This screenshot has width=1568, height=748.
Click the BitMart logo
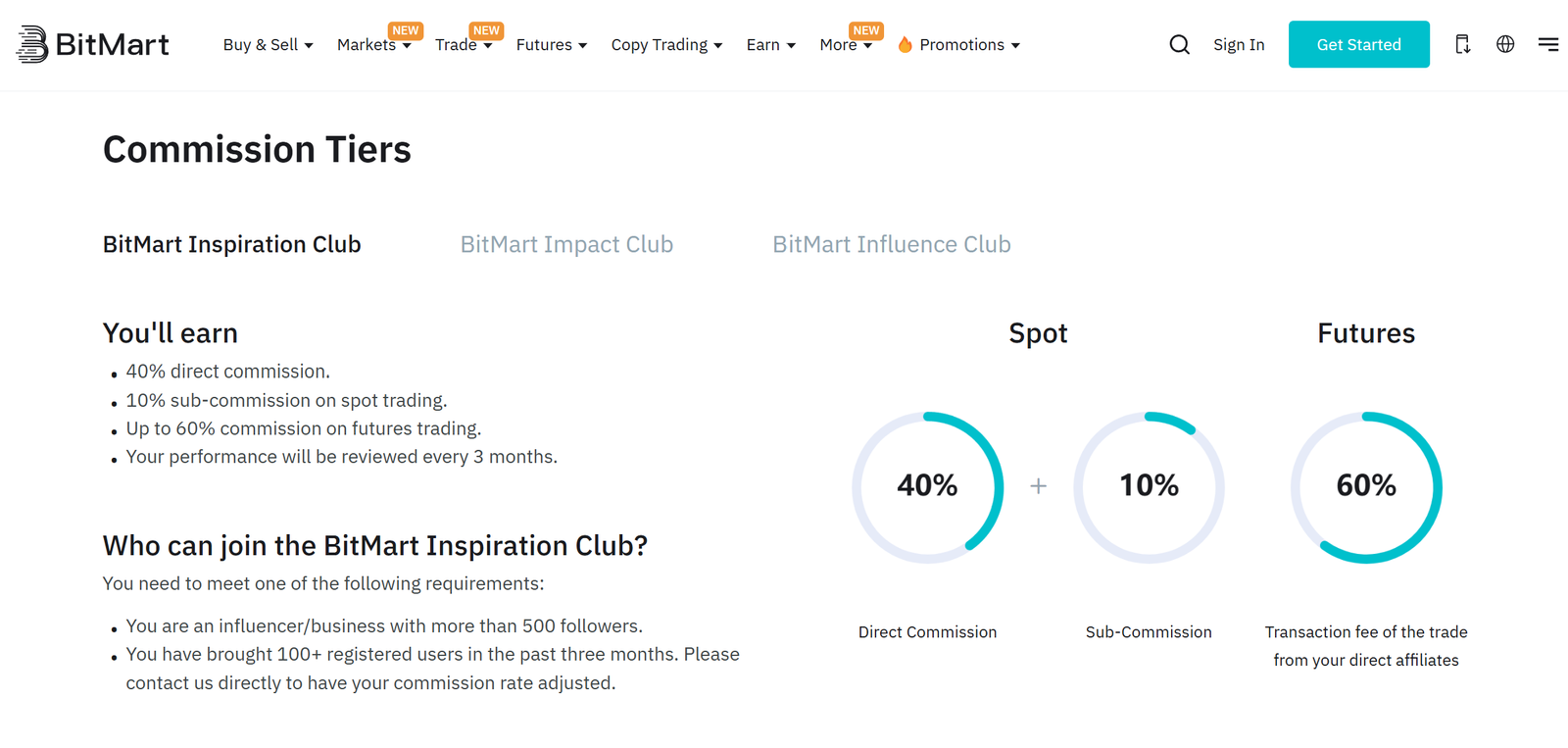tap(91, 44)
